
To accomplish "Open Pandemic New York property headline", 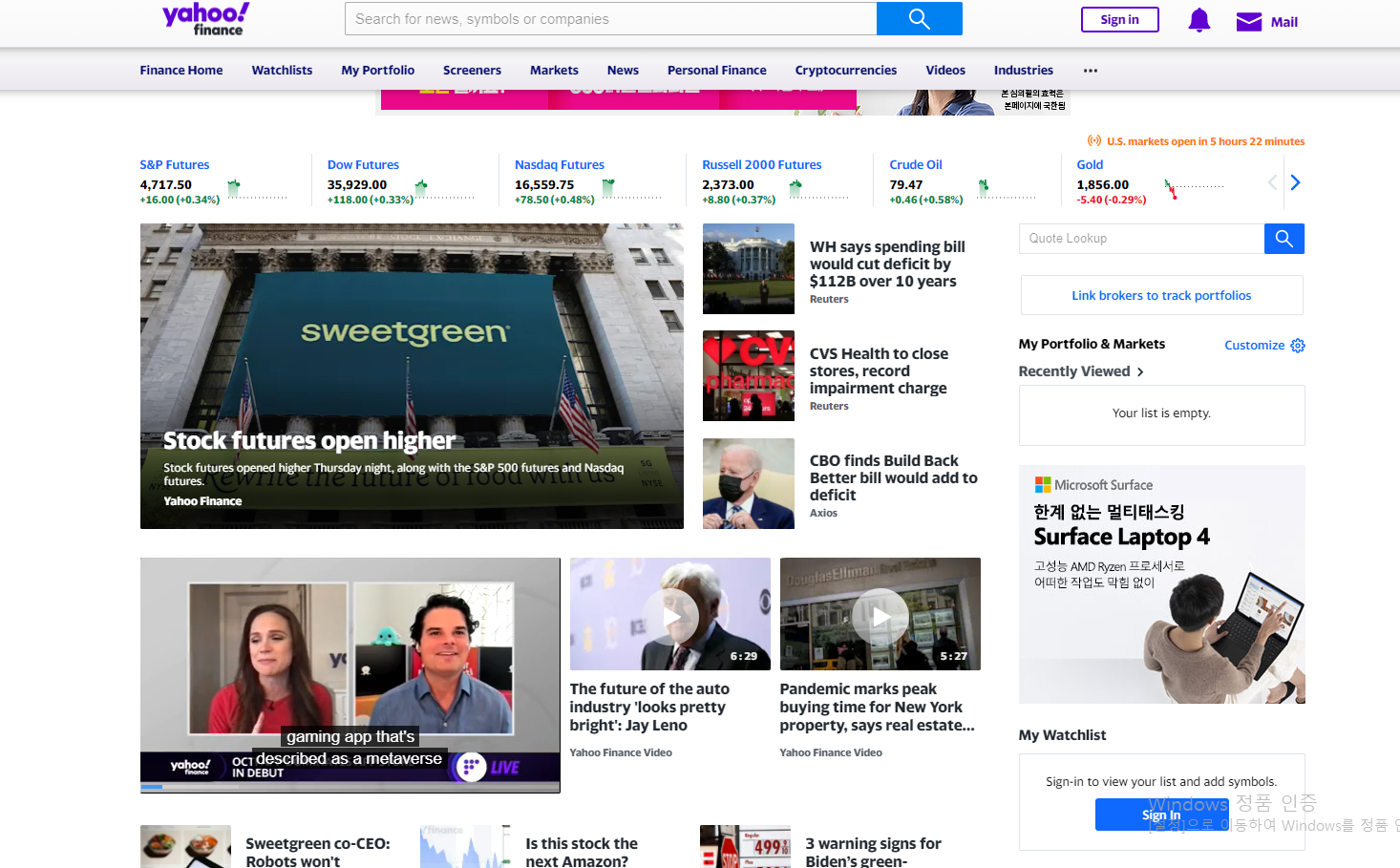I will [x=878, y=707].
